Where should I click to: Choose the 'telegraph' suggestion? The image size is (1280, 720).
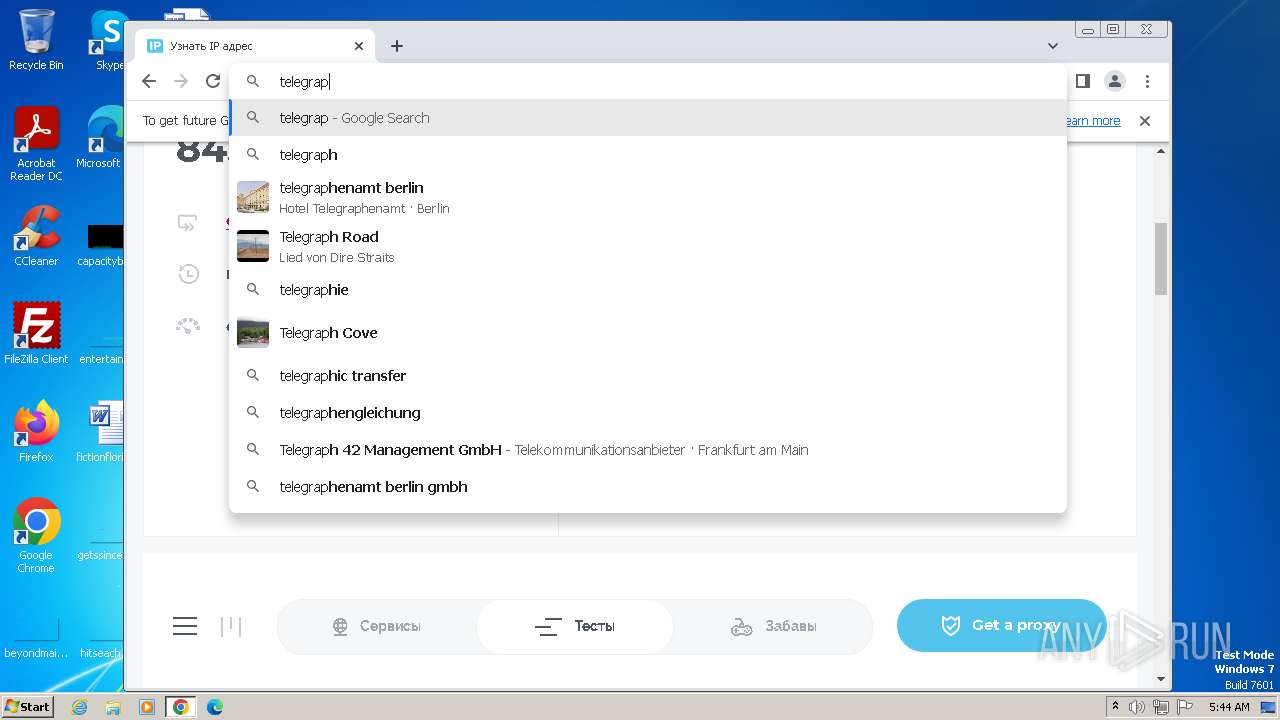tap(648, 155)
